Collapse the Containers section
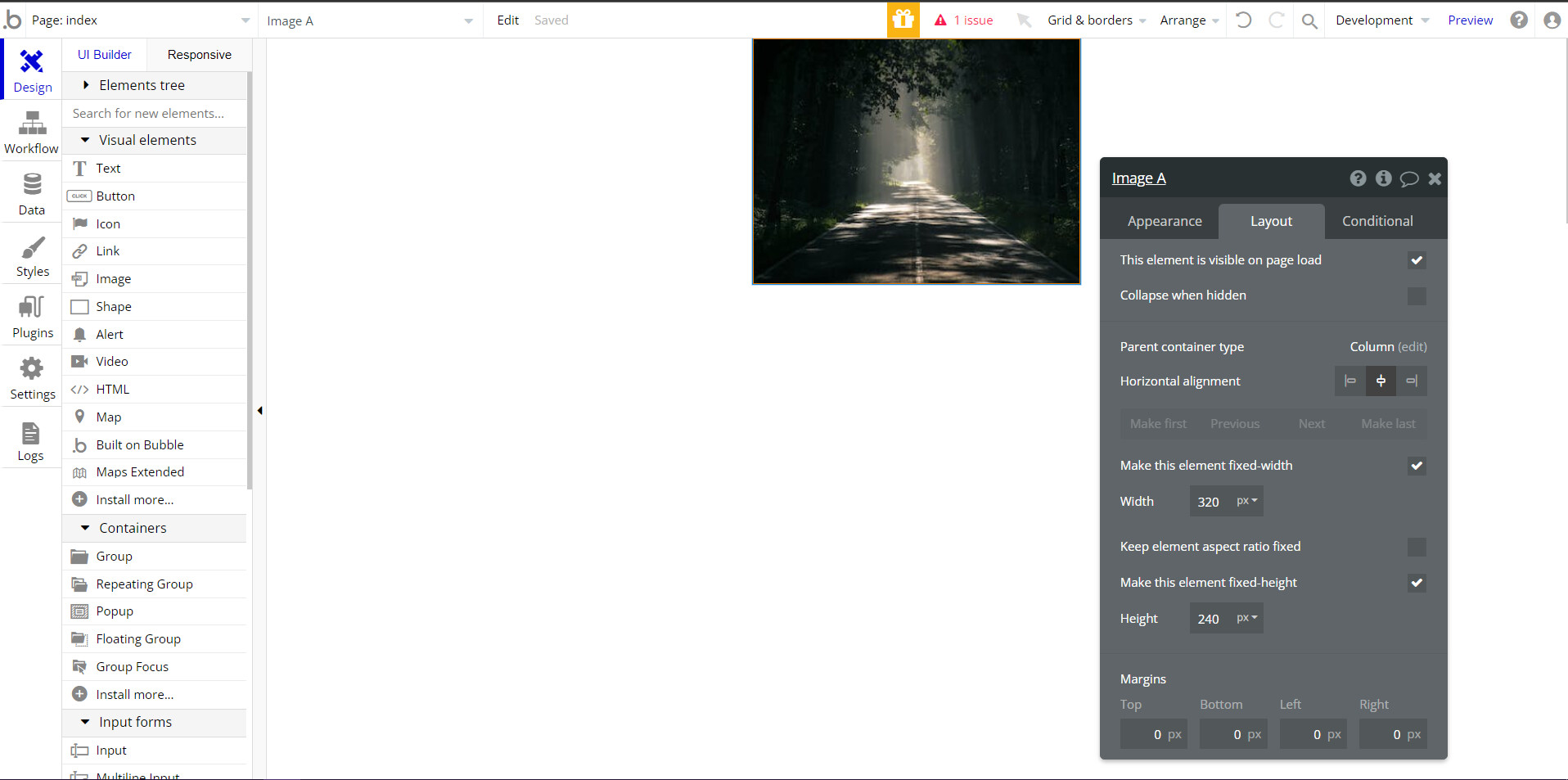Screen dimensions: 1568x780 pos(155,528)
